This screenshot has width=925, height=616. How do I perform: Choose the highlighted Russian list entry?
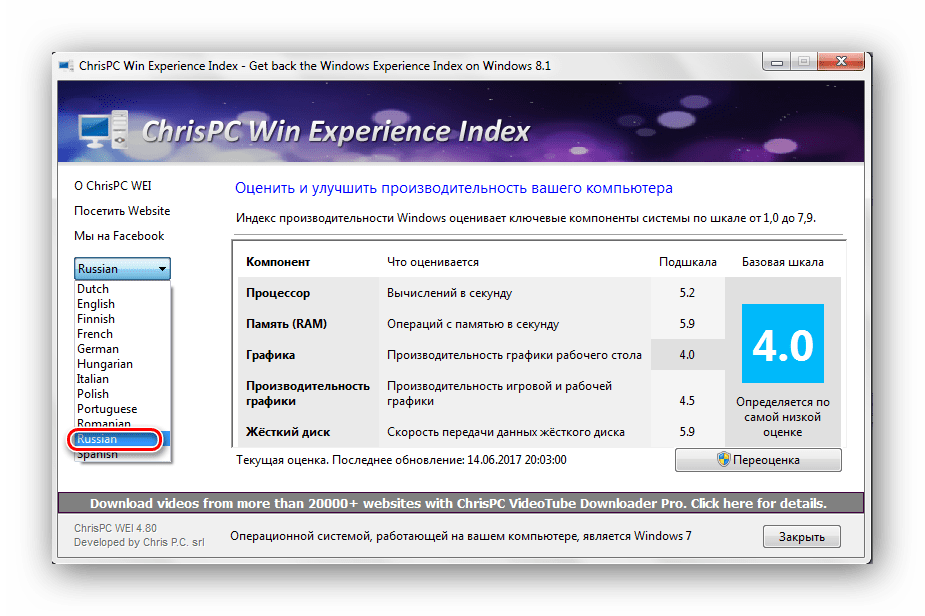(x=123, y=439)
